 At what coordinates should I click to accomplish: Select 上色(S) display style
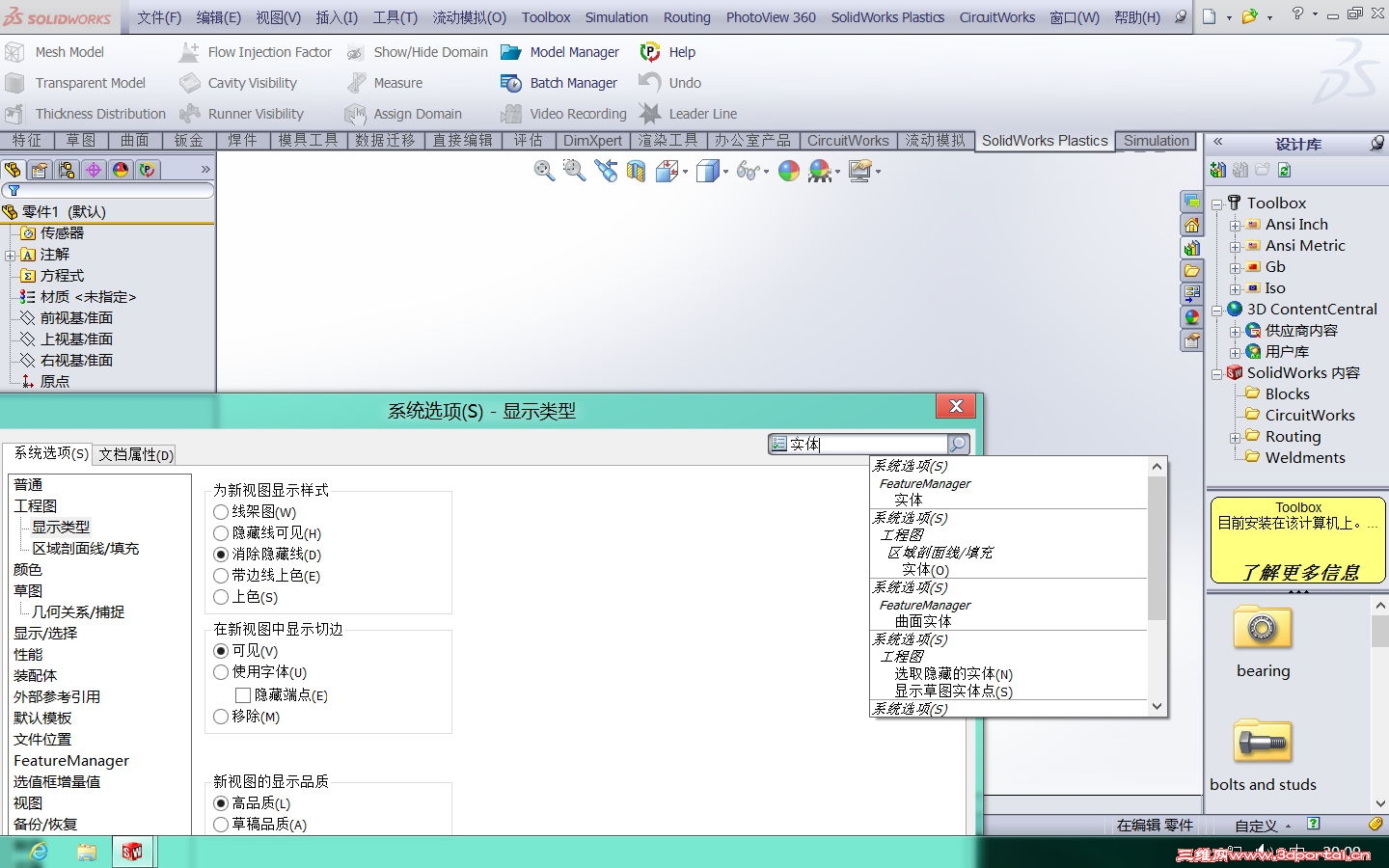221,597
